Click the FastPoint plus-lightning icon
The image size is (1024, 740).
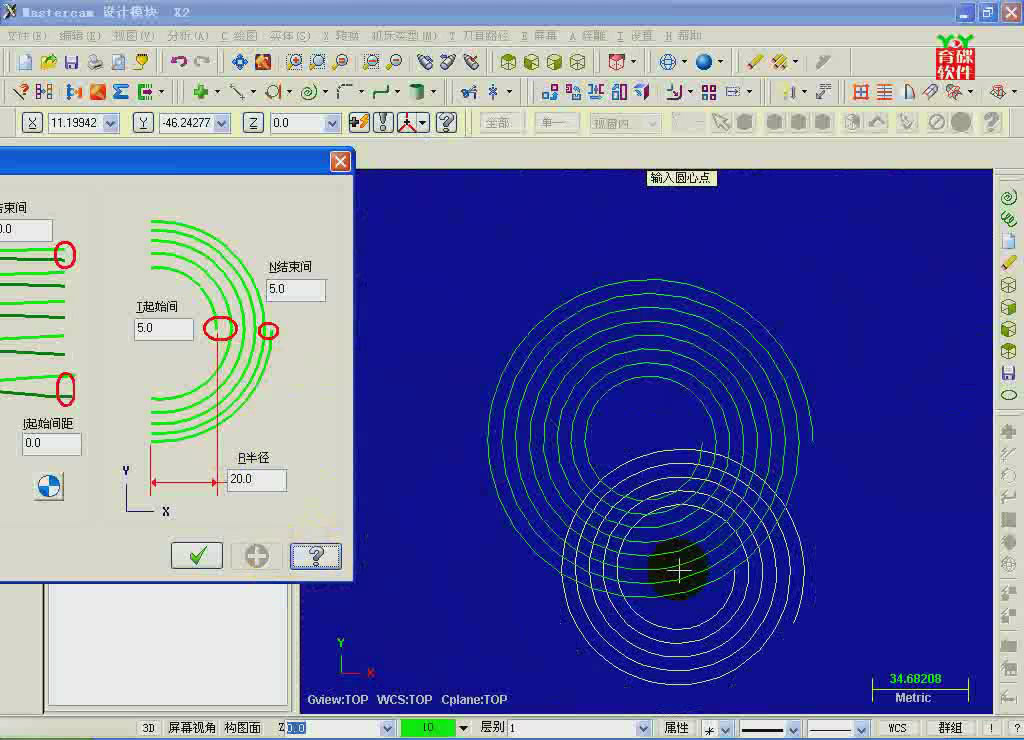(359, 122)
